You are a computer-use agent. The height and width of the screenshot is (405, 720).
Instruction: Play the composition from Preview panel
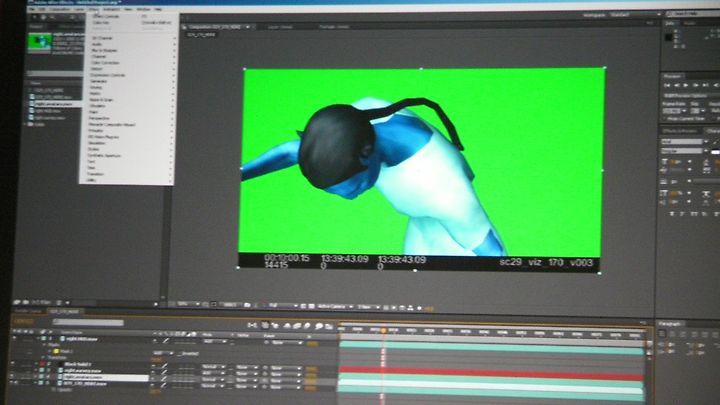click(x=686, y=85)
